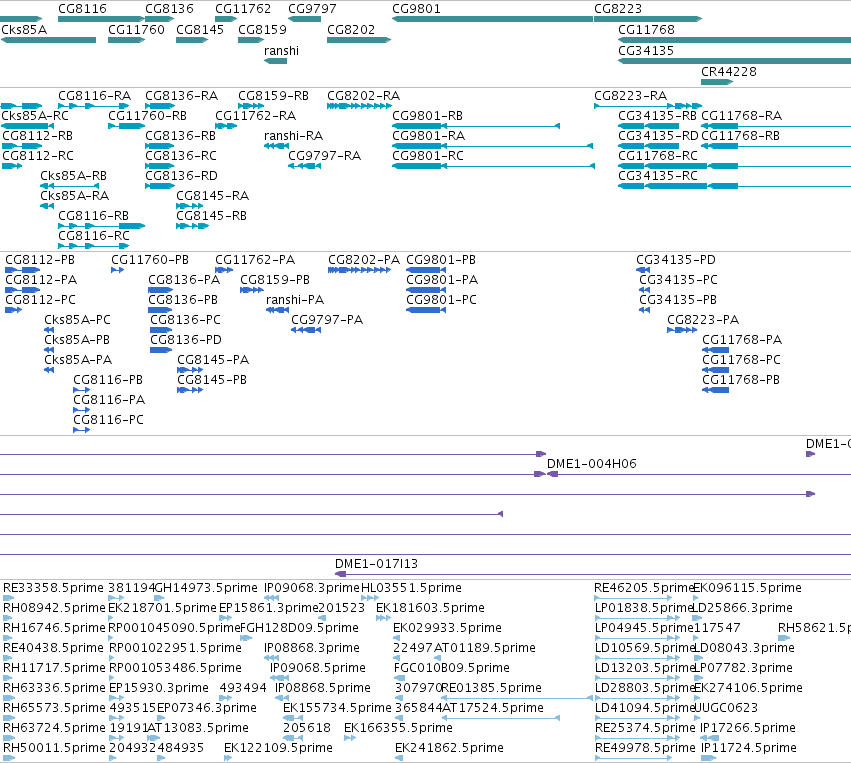Select the CG8202 gene bar
Viewport: 851px width, 763px height.
coord(359,40)
